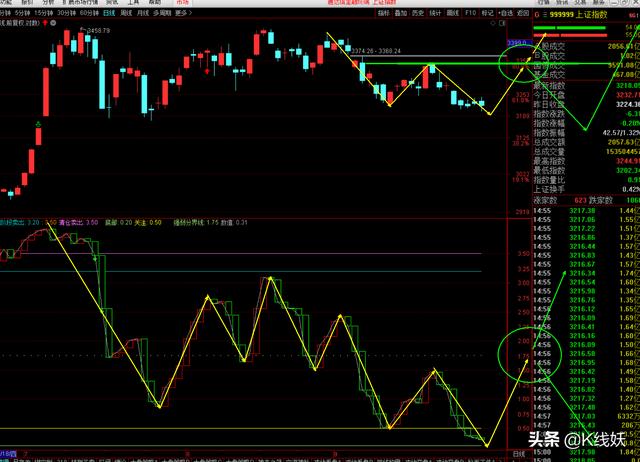Click the red G icon in quote header
This screenshot has height=462, width=640.
click(x=537, y=15)
